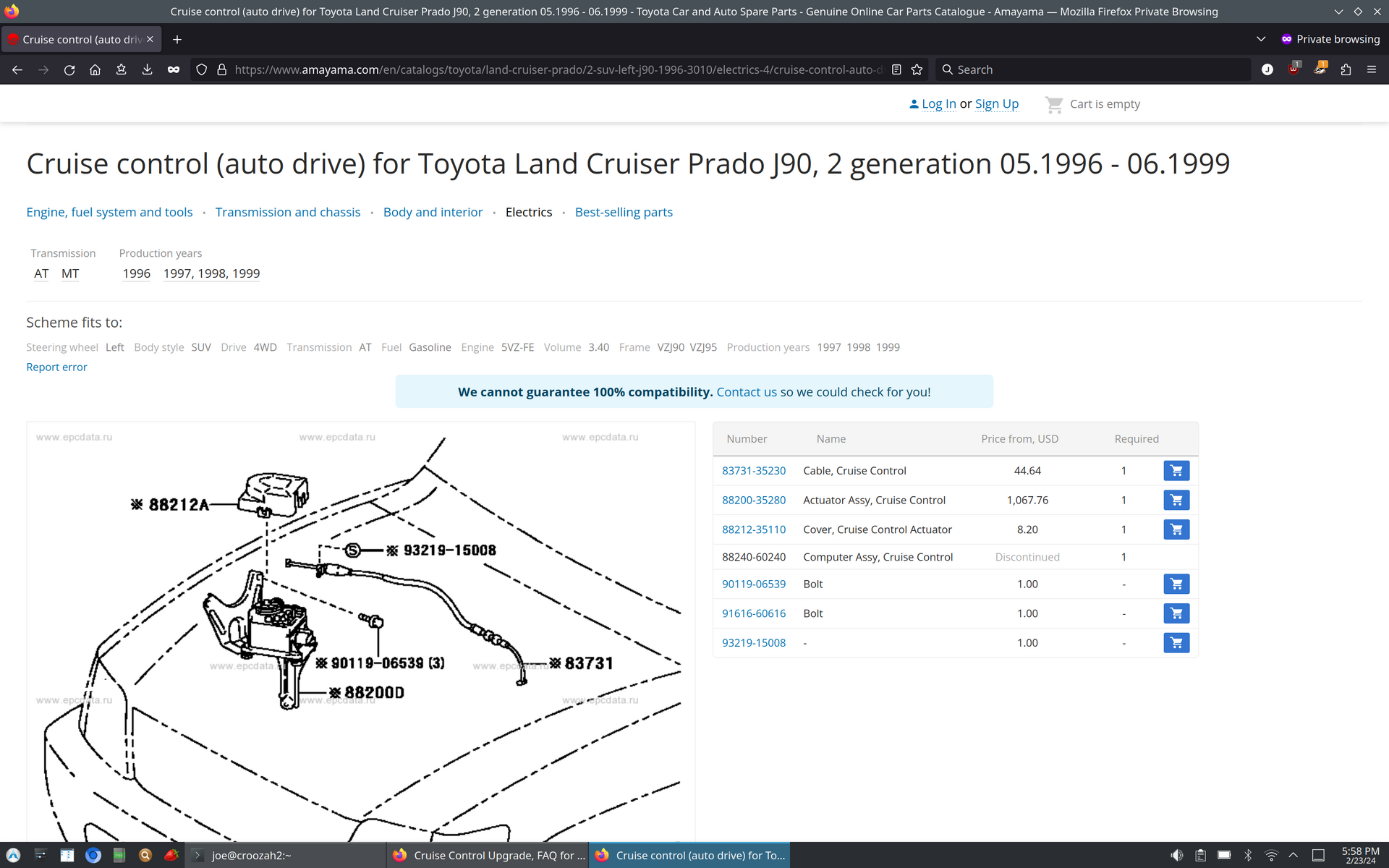Viewport: 1389px width, 868px height.
Task: Open part number 88212-35110
Action: pyautogui.click(x=753, y=529)
